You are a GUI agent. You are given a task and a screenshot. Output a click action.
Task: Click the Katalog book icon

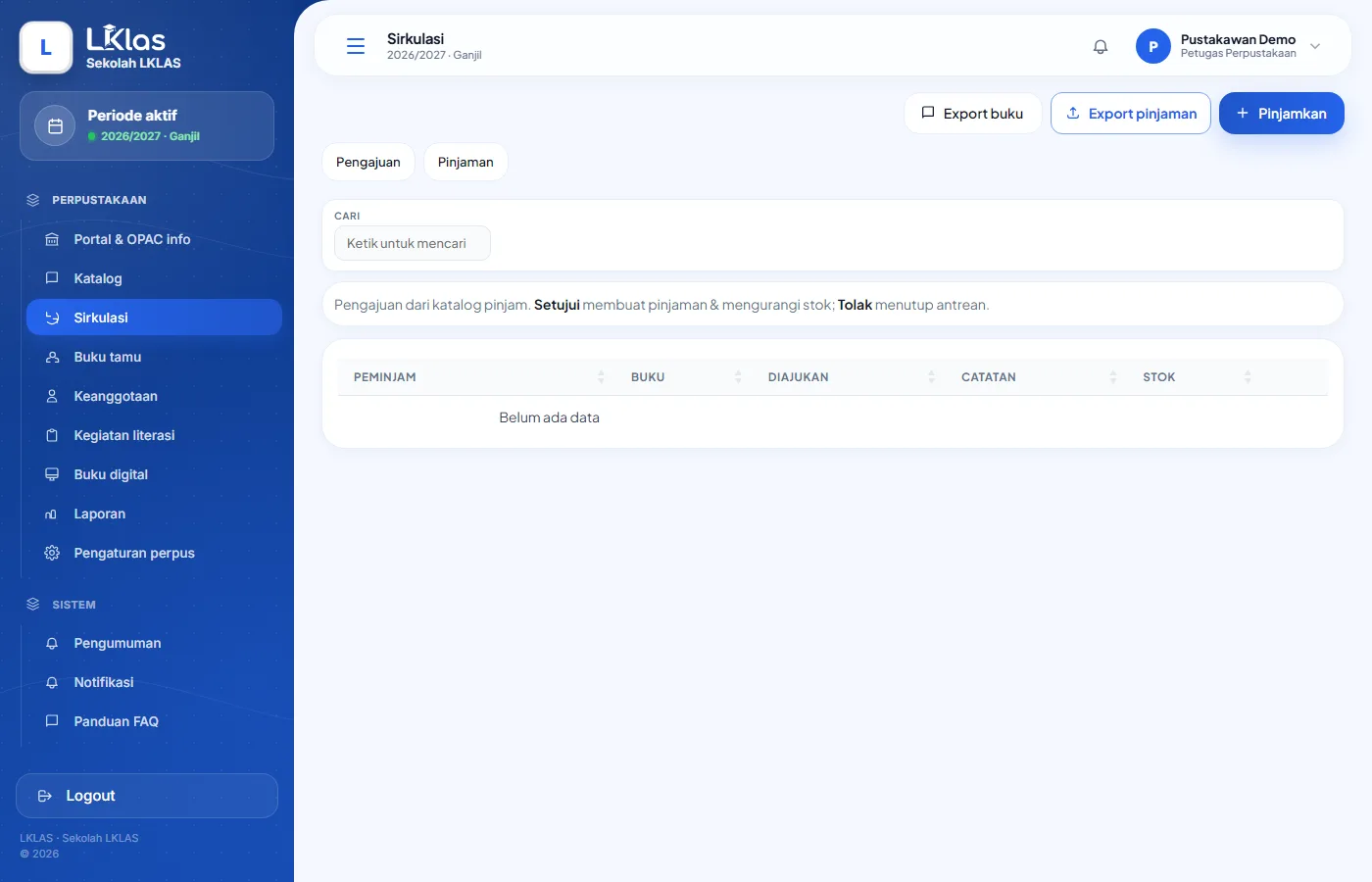click(x=52, y=278)
